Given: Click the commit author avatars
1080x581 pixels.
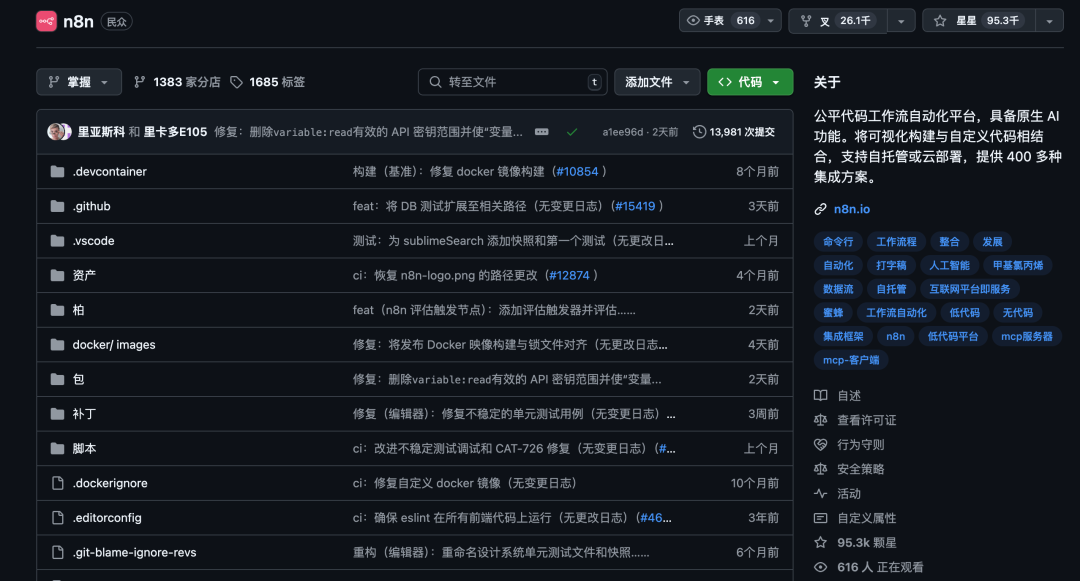Looking at the screenshot, I should click(59, 131).
